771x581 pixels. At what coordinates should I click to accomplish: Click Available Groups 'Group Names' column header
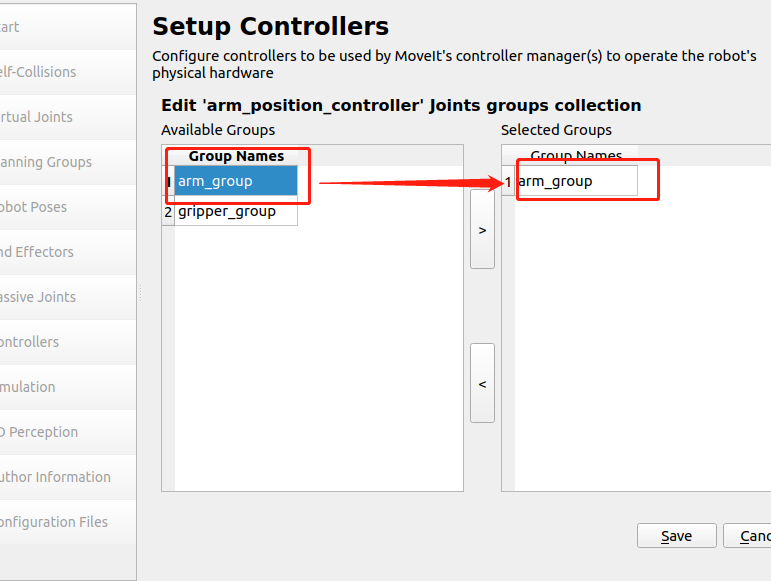pos(236,156)
